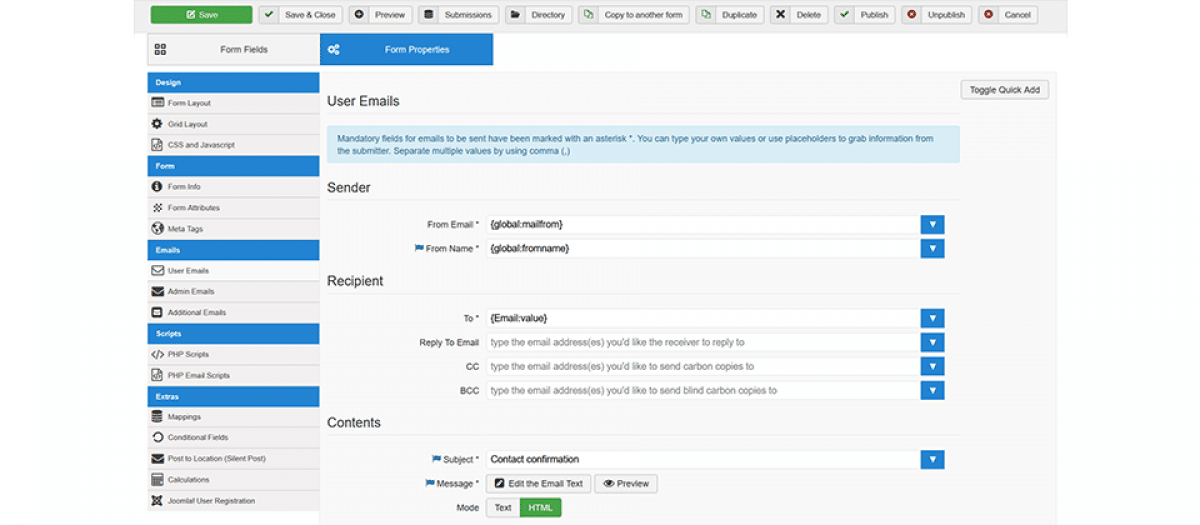
Task: Click the BCC input field
Action: pyautogui.click(x=703, y=391)
